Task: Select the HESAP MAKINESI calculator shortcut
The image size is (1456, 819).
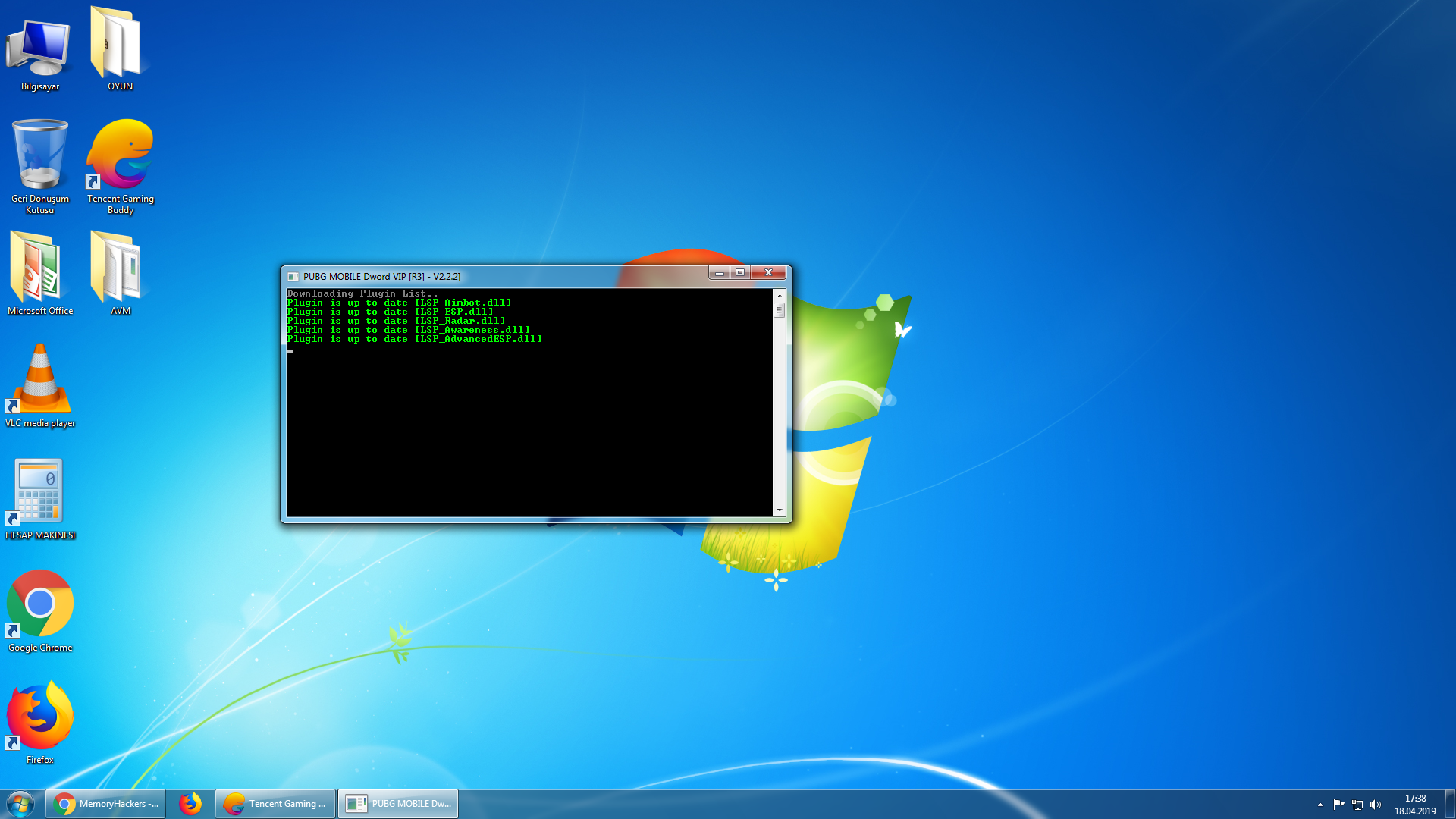Action: click(40, 498)
